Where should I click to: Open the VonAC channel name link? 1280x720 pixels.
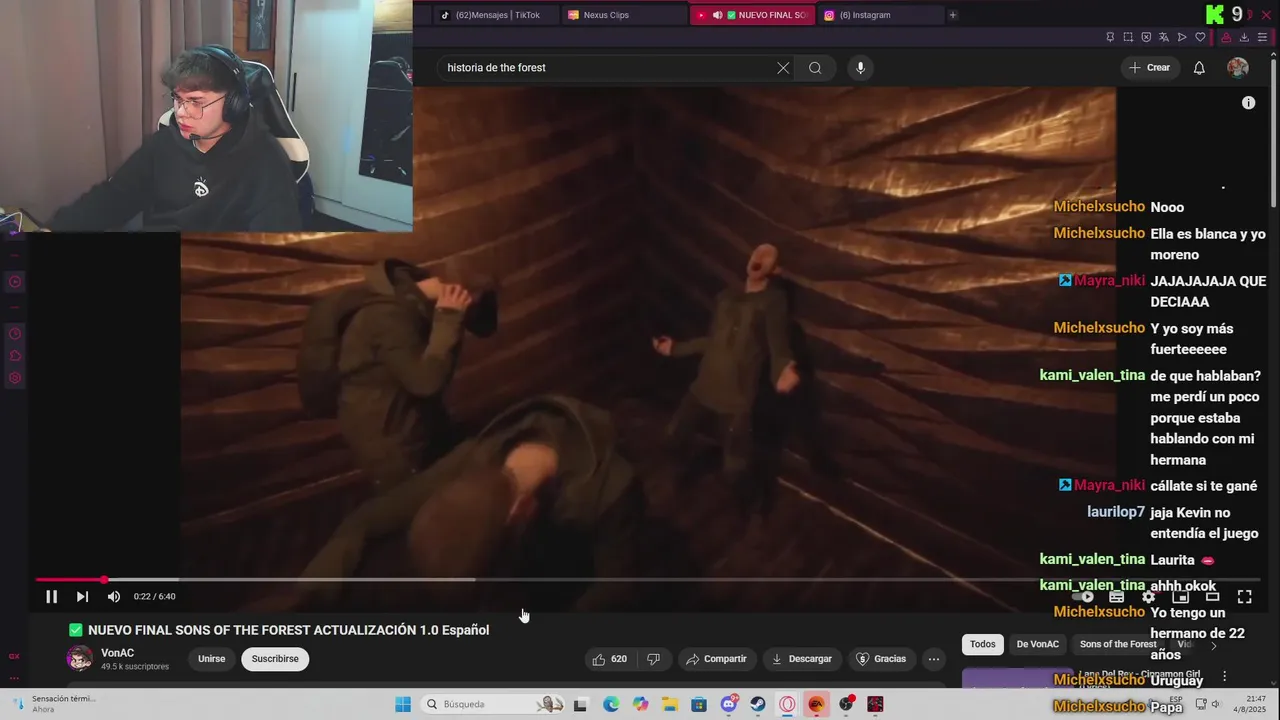[117, 653]
